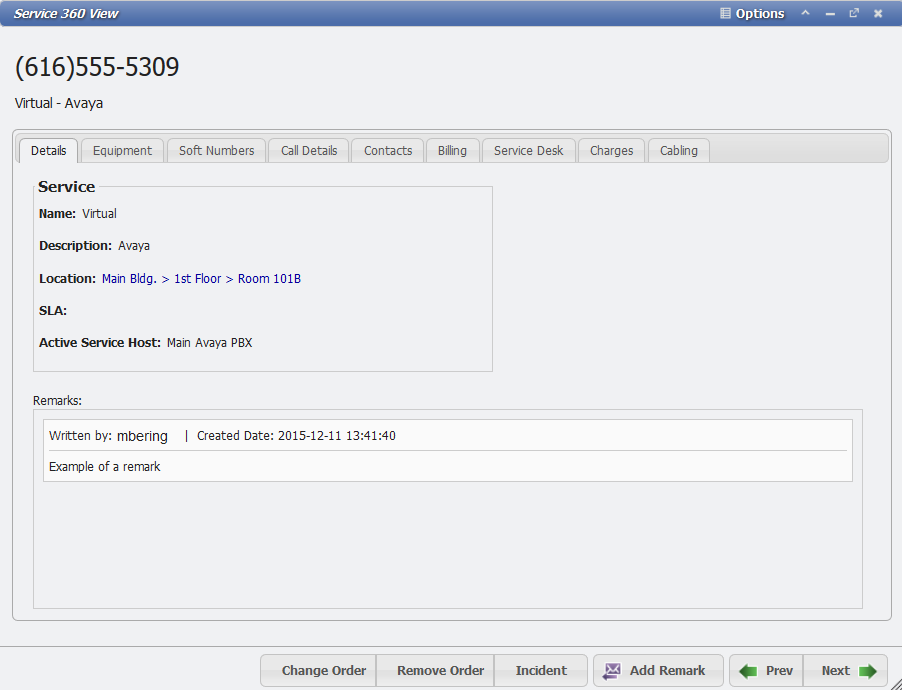Open the Options menu in the title bar

(x=758, y=13)
